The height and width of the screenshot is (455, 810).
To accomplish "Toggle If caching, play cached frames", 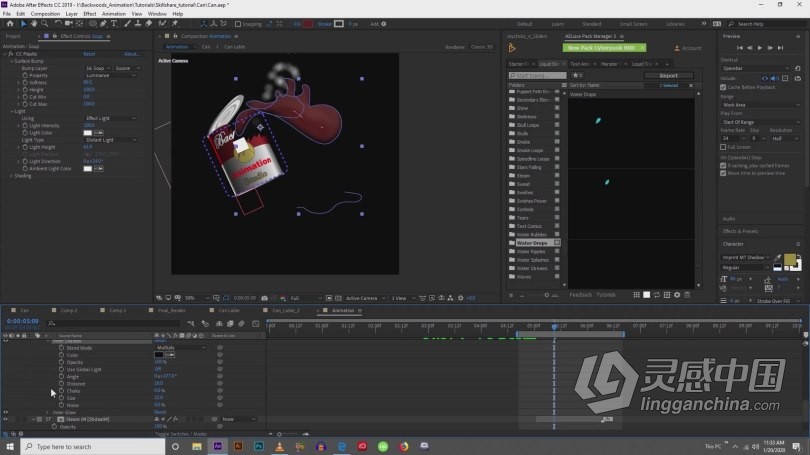I will (x=723, y=165).
